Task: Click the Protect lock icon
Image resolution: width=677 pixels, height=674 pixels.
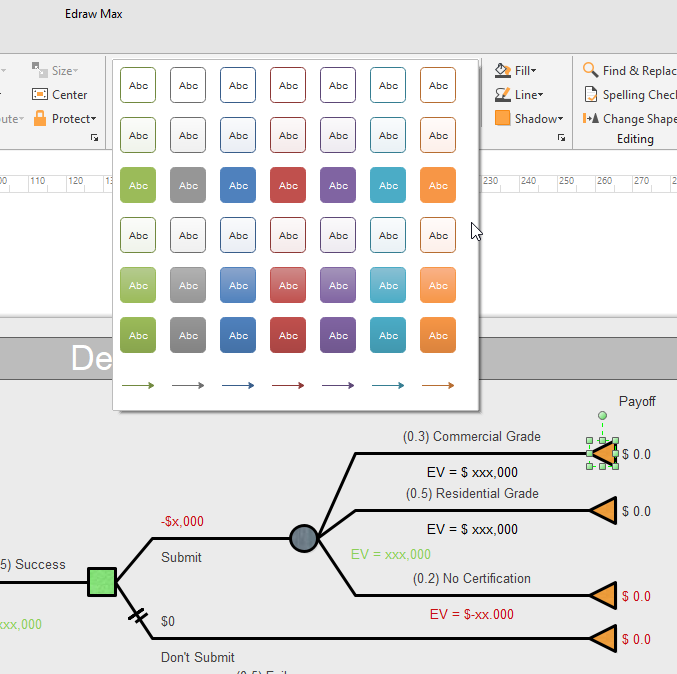Action: tap(40, 118)
